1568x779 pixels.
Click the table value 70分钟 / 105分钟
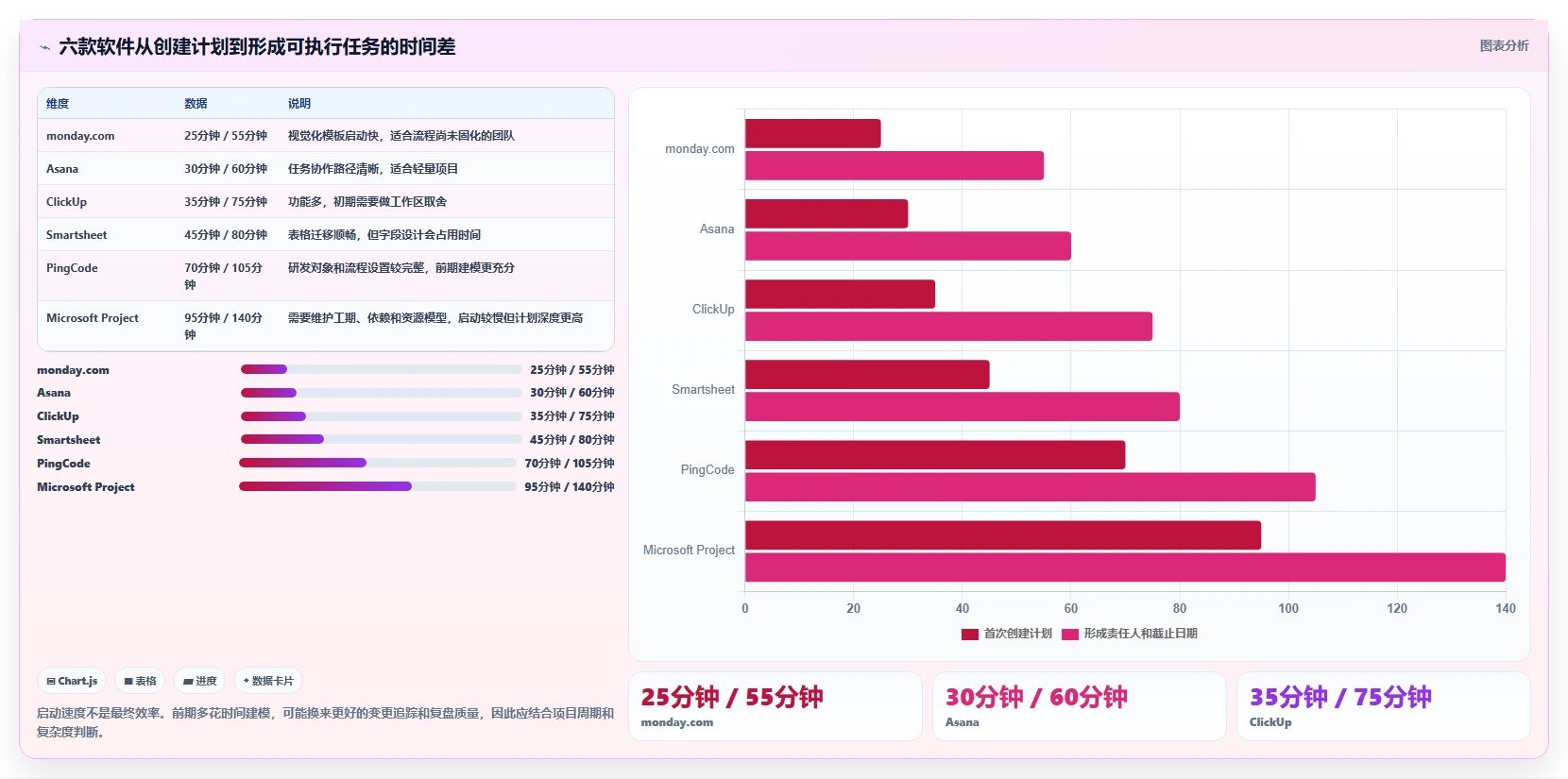coord(224,276)
